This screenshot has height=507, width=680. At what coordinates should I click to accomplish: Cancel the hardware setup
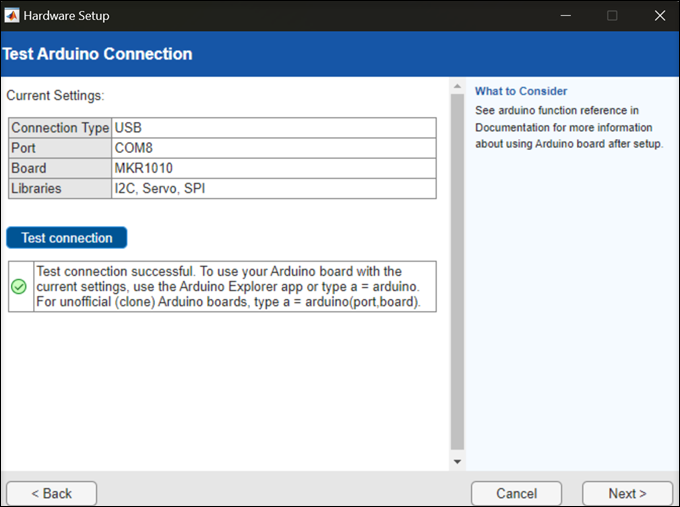[x=516, y=493]
